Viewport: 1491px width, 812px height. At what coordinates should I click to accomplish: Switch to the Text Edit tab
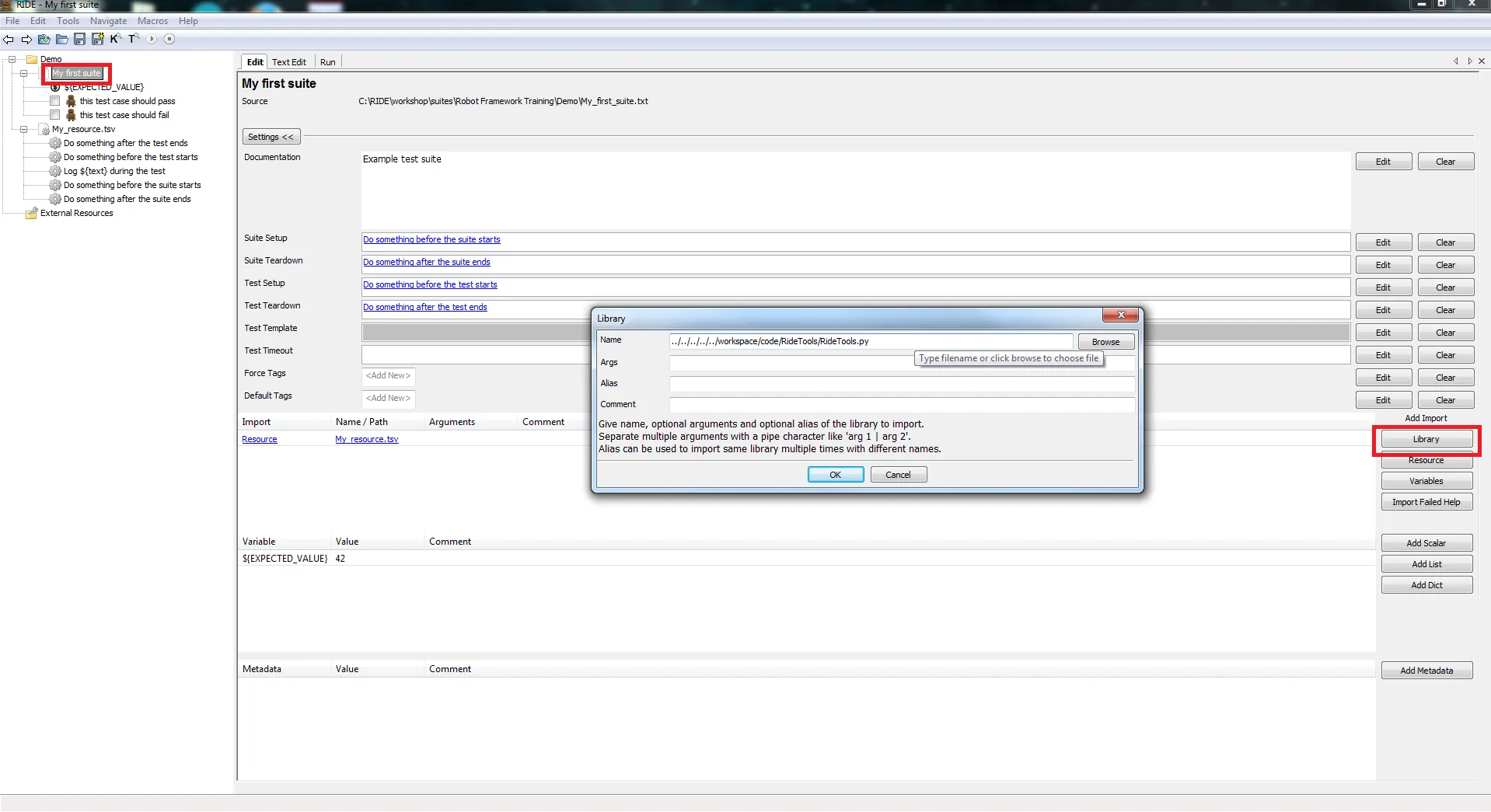[x=289, y=62]
